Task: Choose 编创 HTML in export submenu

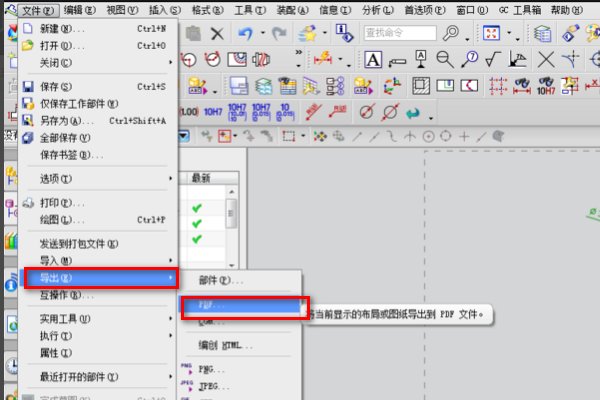Action: pyautogui.click(x=240, y=345)
